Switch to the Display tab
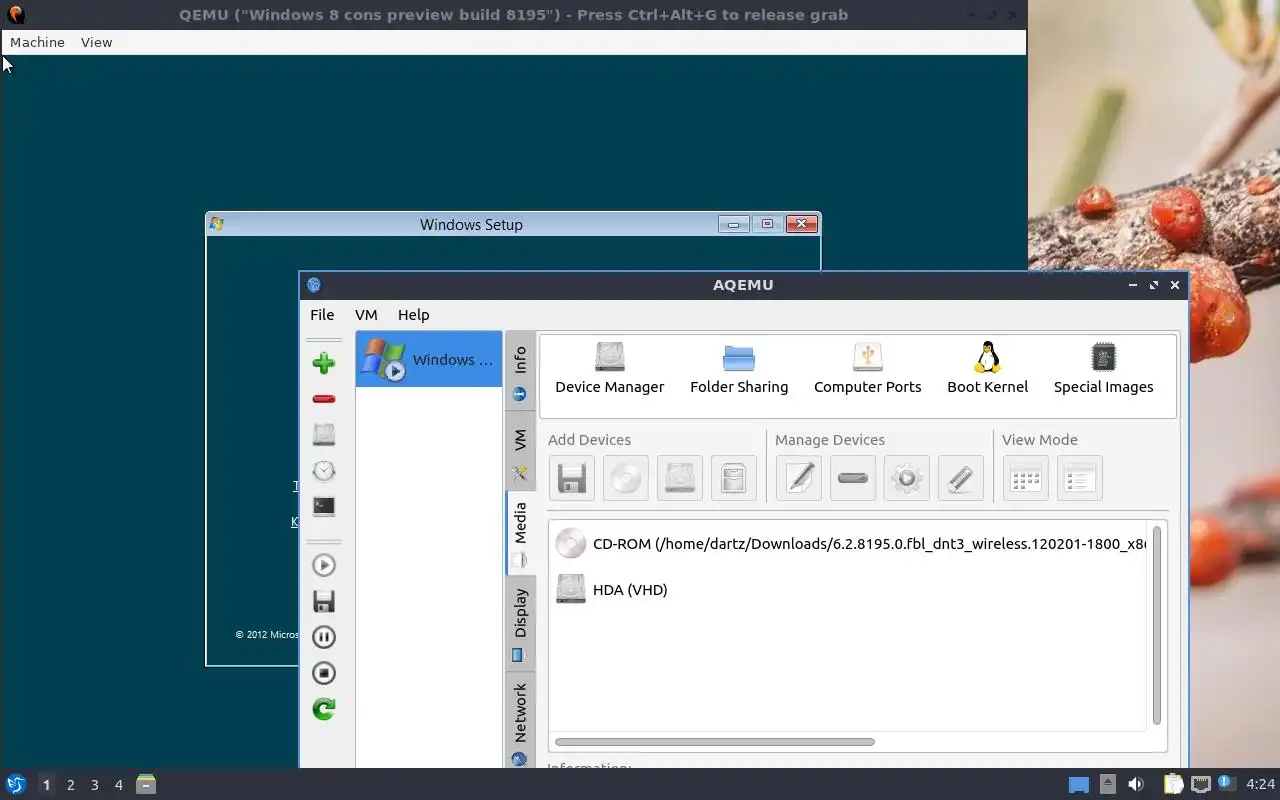Screen dimensions: 1280x800 (520, 623)
